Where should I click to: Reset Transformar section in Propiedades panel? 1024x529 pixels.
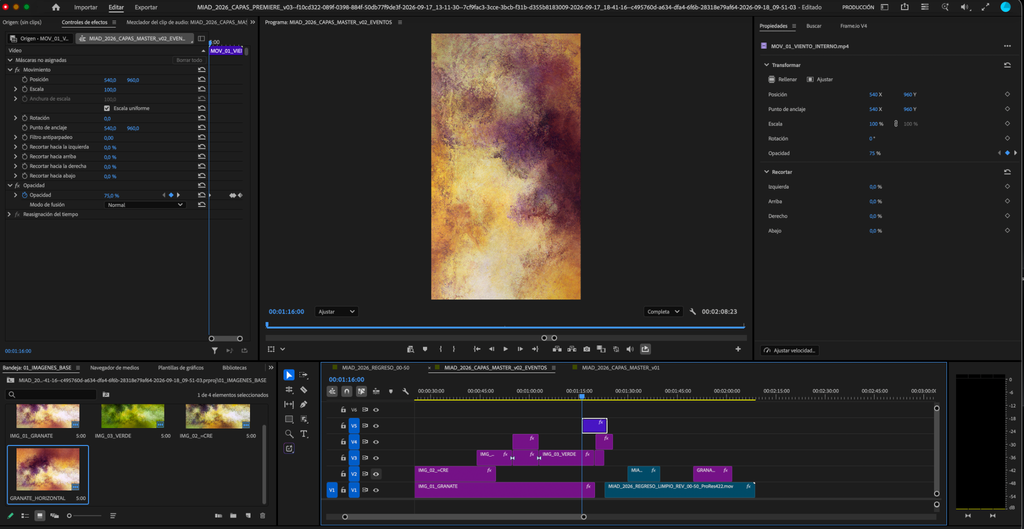pyautogui.click(x=1007, y=65)
